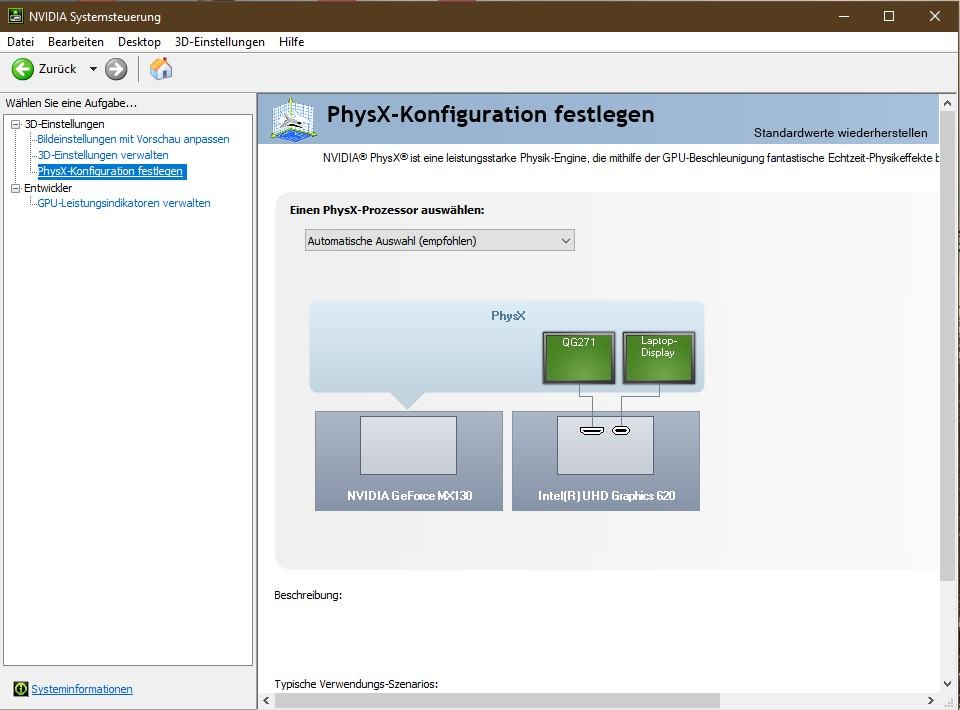Click the vertical scrollbar down arrow
960x710 pixels.
947,684
